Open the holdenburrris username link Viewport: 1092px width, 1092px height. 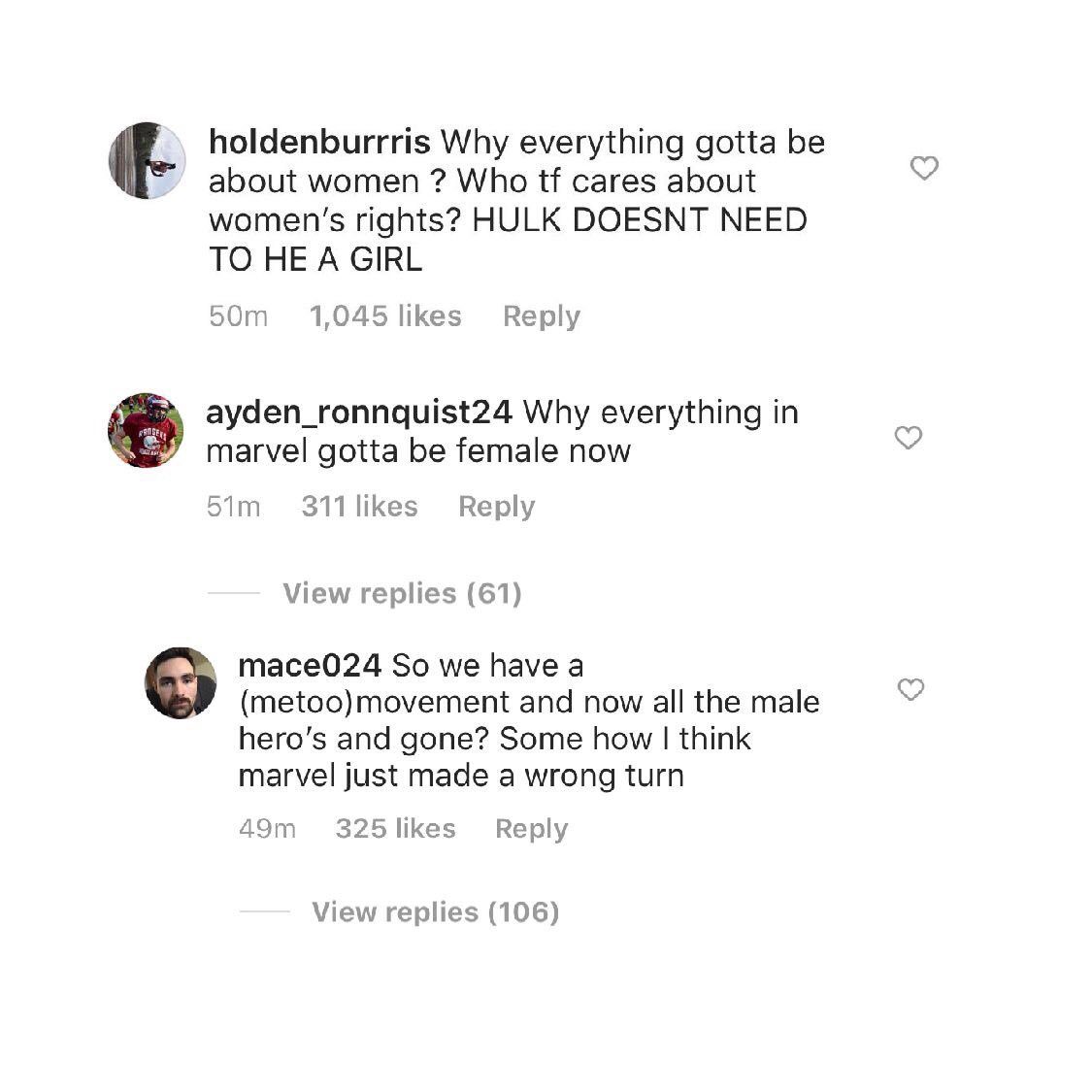[x=319, y=142]
